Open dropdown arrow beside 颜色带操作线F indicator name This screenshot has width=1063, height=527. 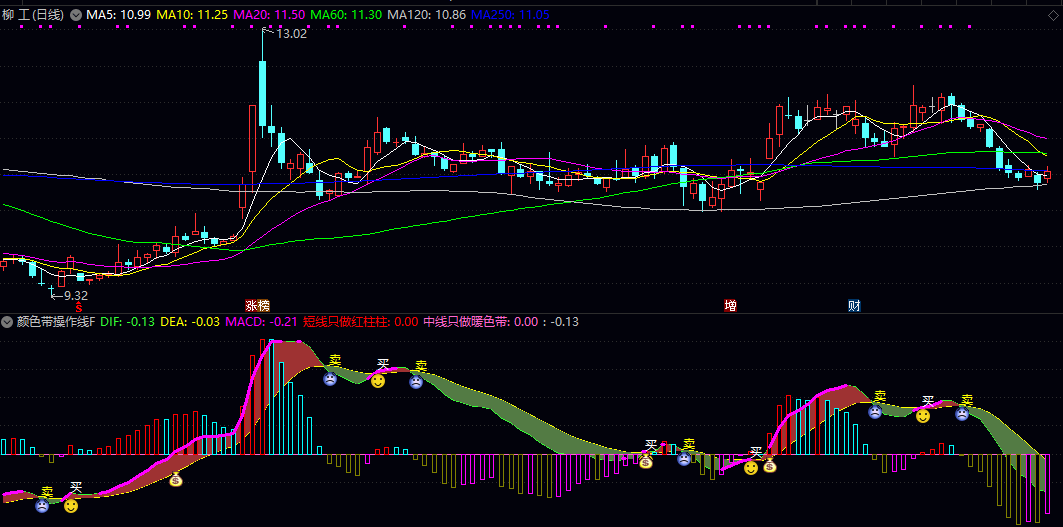coord(7,321)
